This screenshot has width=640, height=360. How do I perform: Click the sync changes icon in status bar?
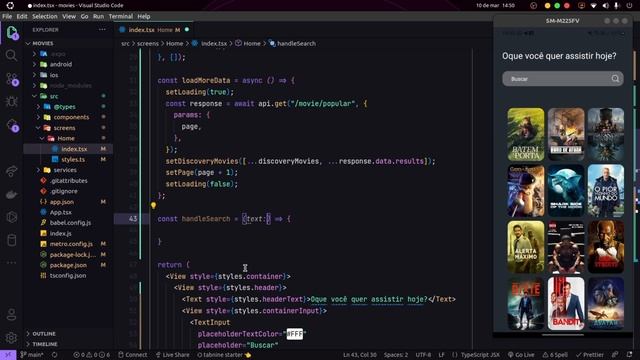(x=54, y=355)
